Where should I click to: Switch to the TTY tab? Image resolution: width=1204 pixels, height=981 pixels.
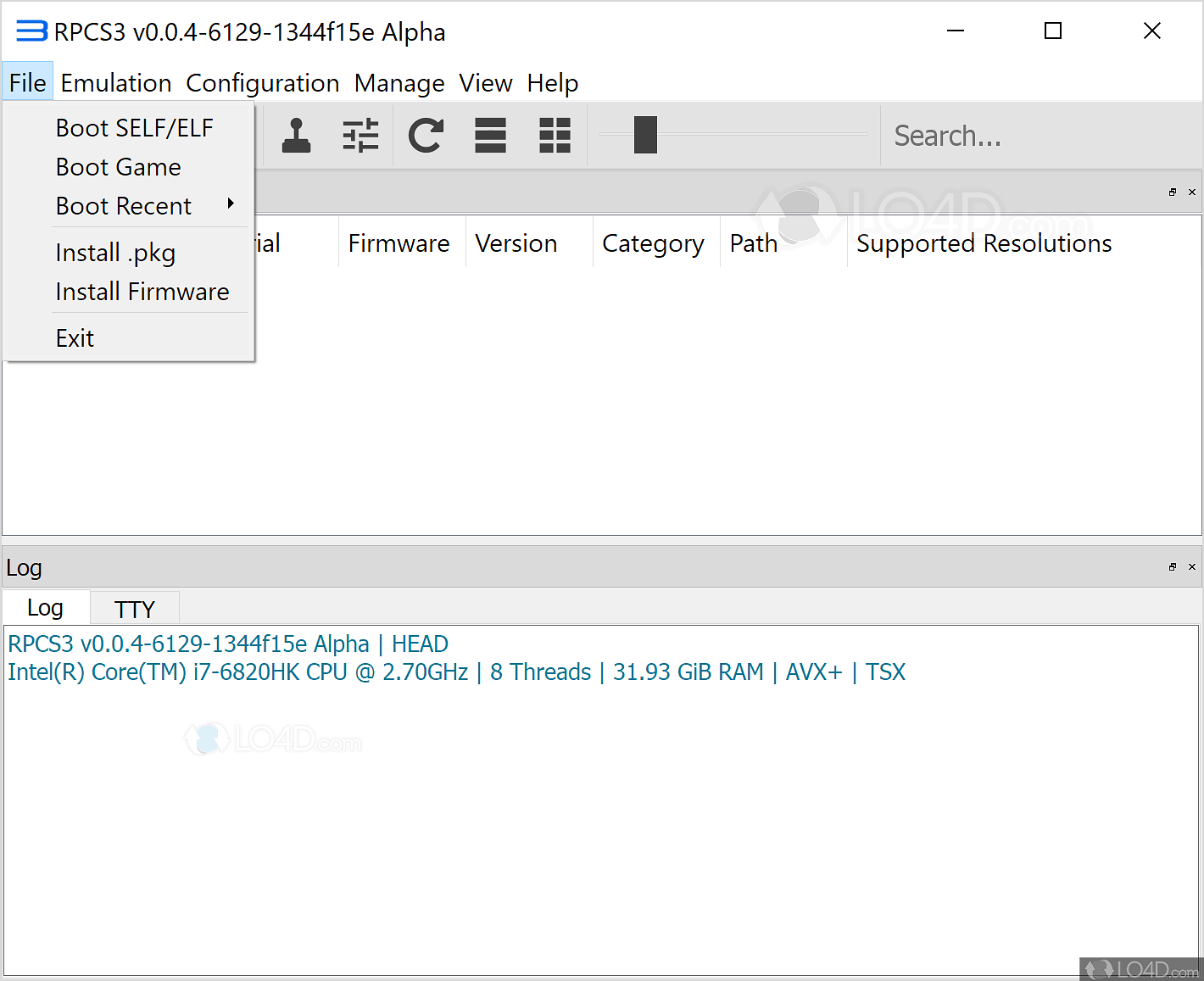(135, 609)
